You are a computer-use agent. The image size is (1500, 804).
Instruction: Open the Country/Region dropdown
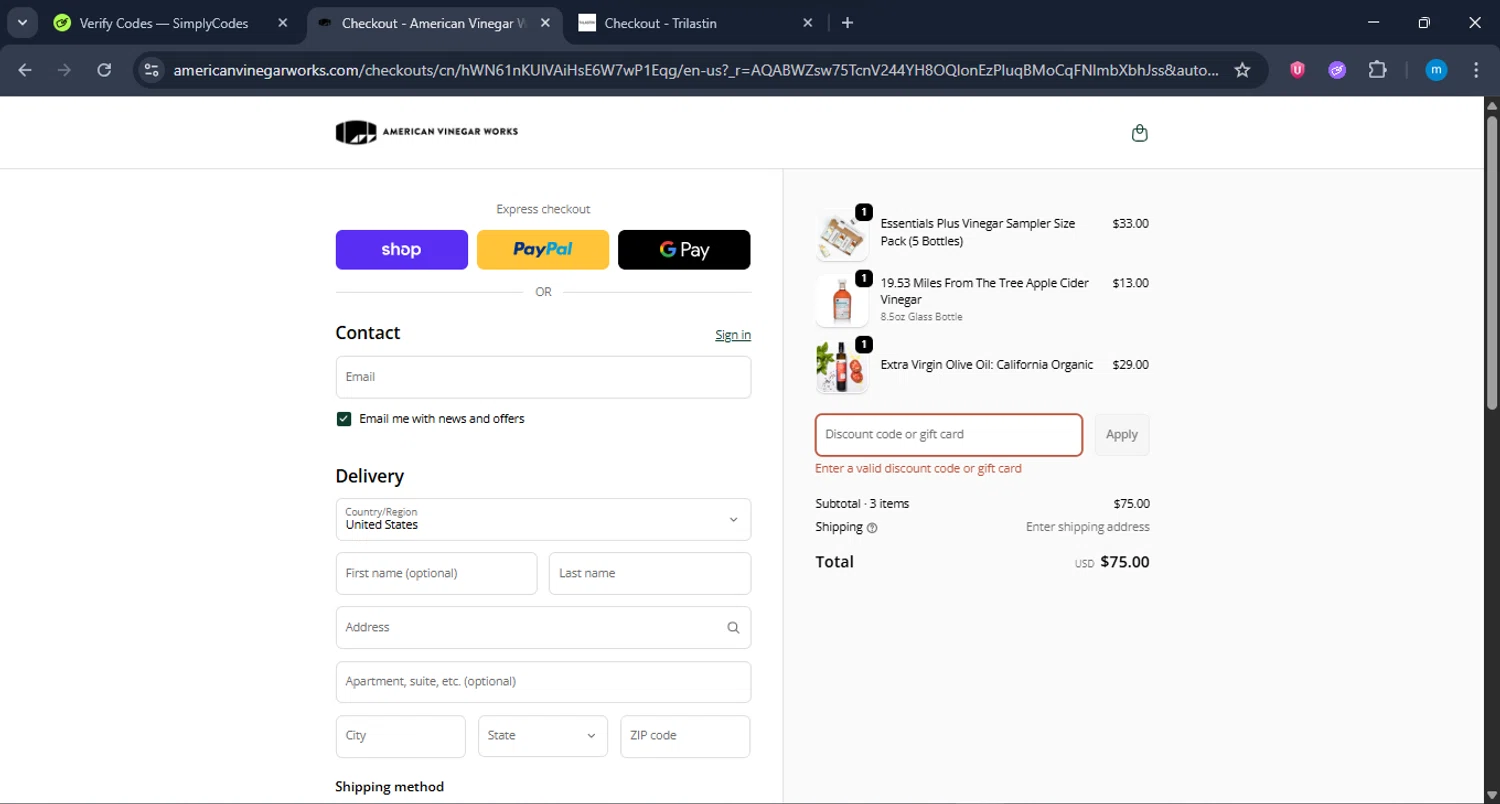[x=543, y=519]
